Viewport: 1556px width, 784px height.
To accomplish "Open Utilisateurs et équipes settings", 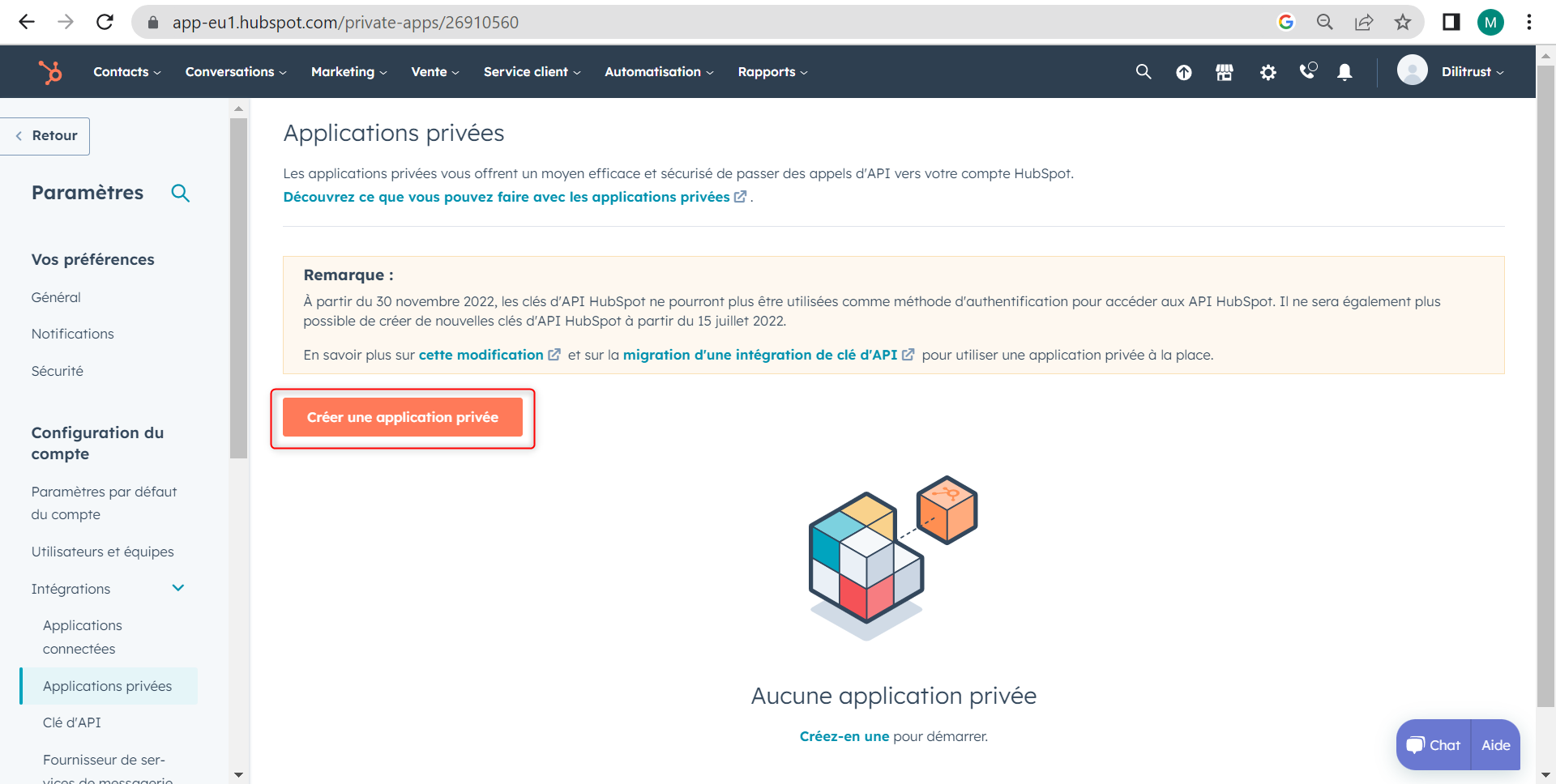I will [103, 552].
